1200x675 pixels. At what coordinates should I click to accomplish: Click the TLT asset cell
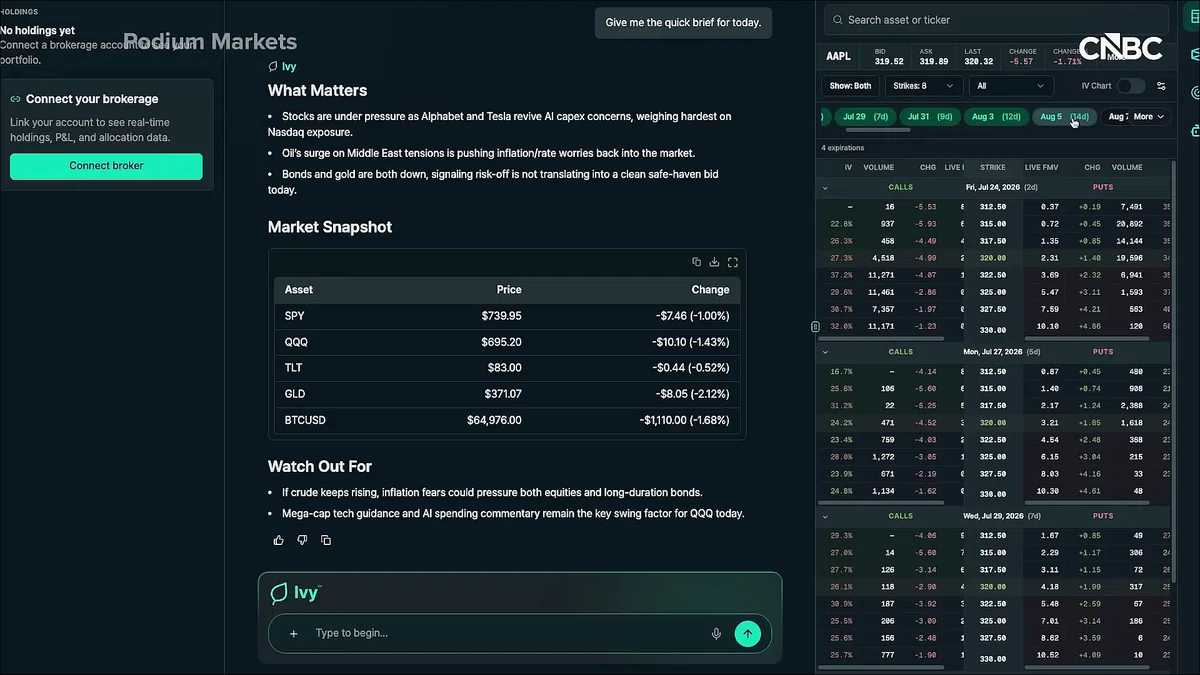(293, 368)
